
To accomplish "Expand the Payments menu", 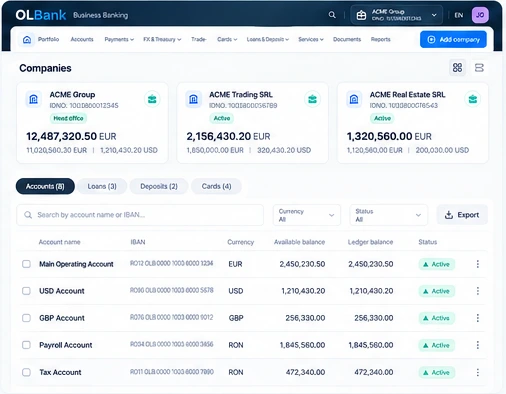I will (119, 39).
